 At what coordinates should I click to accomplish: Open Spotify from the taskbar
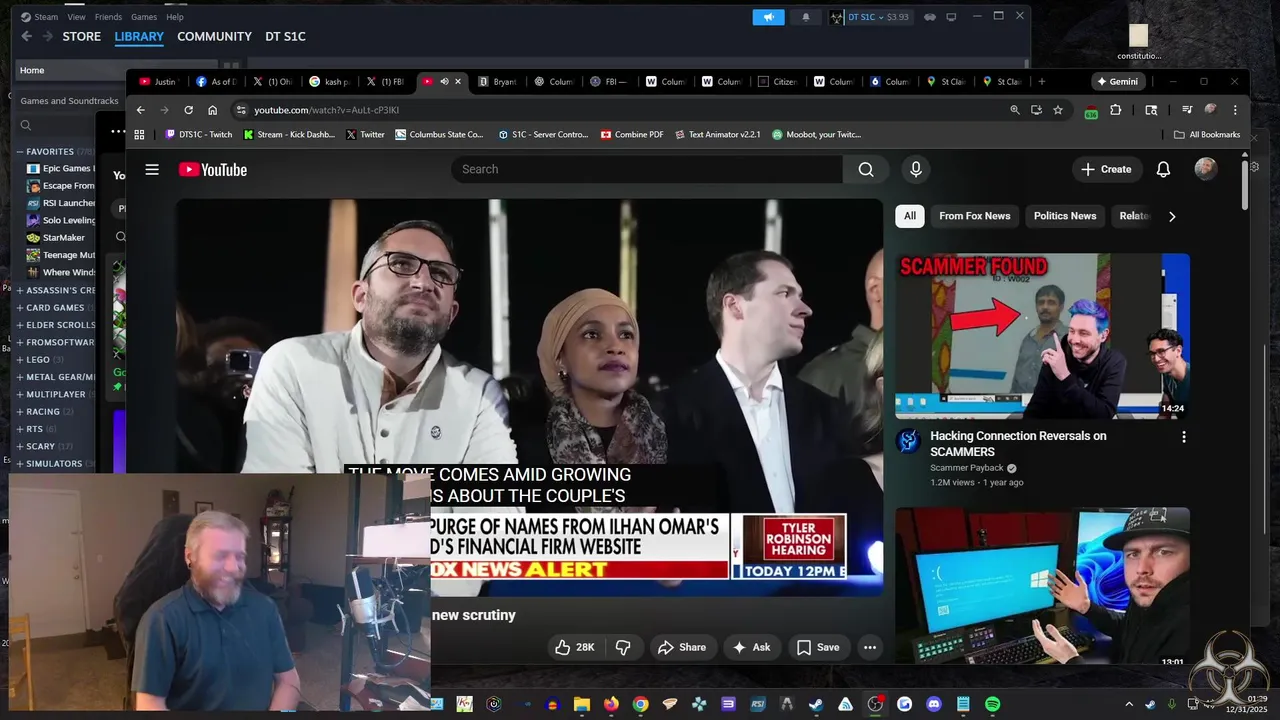(x=992, y=704)
